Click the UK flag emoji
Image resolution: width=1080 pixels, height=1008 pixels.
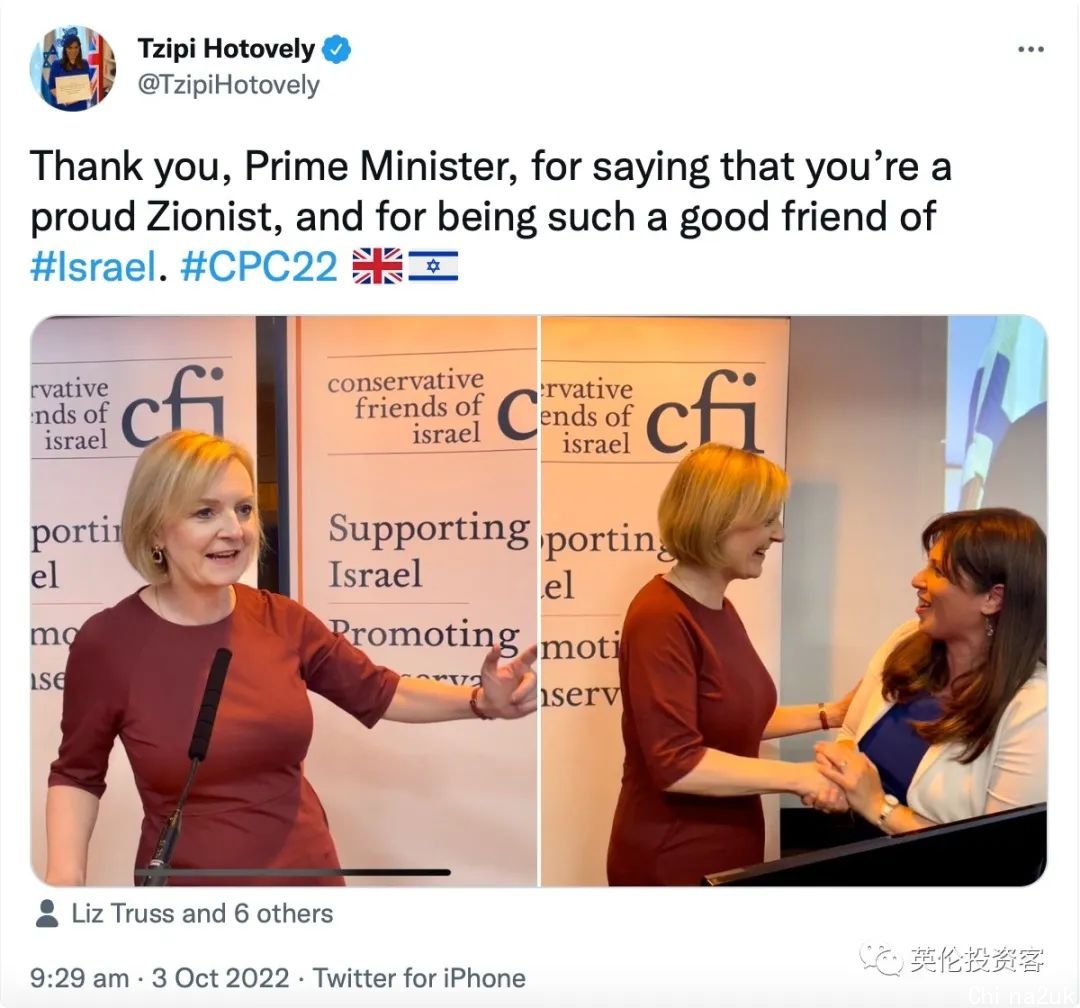[x=377, y=267]
